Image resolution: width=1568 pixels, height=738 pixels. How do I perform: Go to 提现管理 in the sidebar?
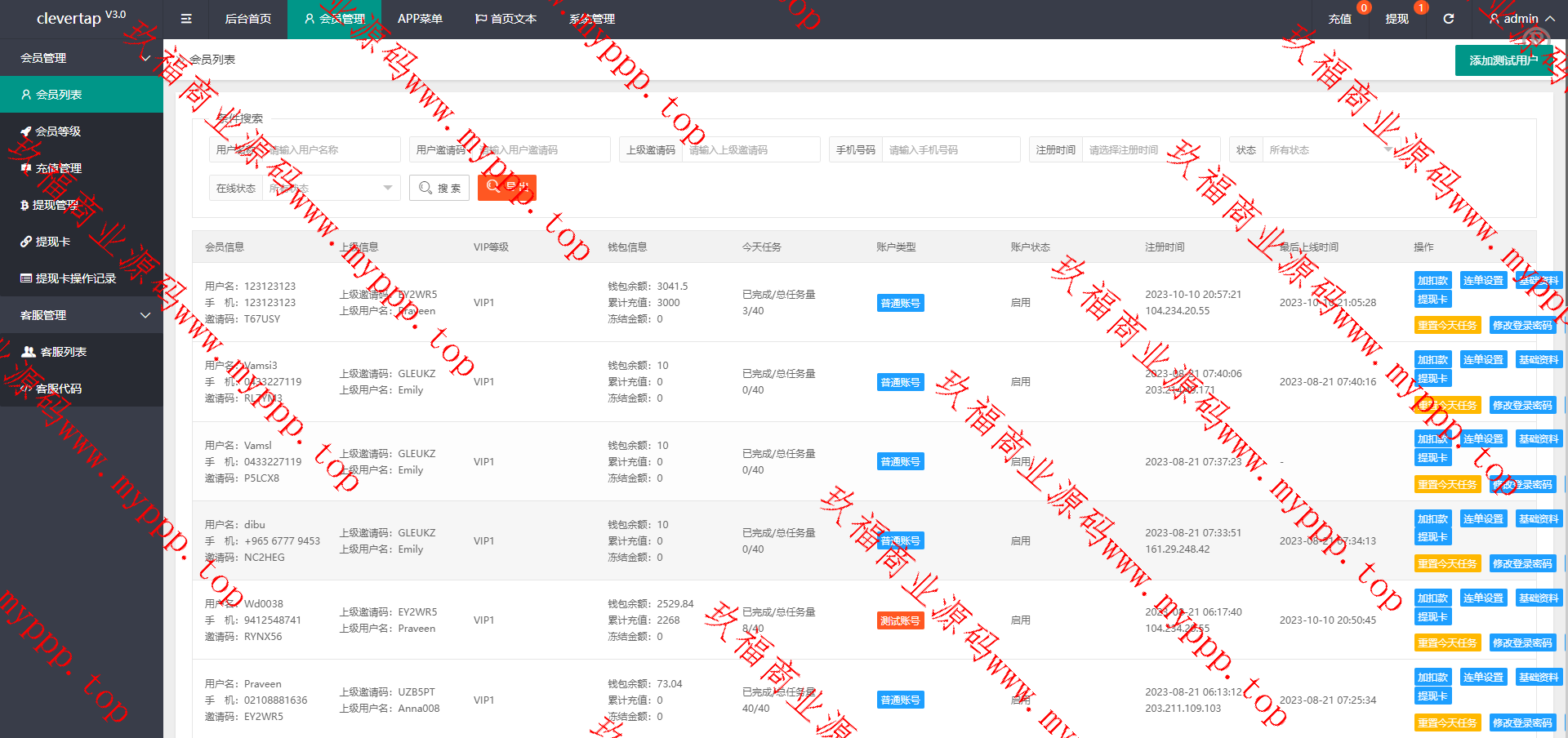point(56,205)
